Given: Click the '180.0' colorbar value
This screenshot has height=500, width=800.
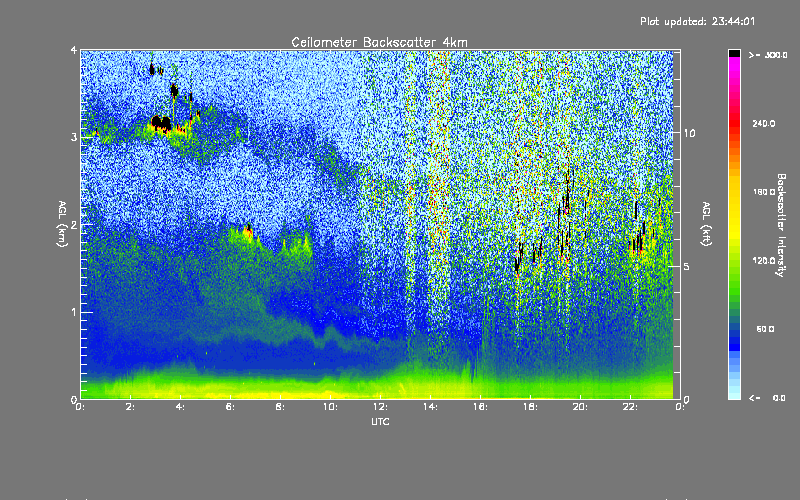Looking at the screenshot, I should [764, 192].
